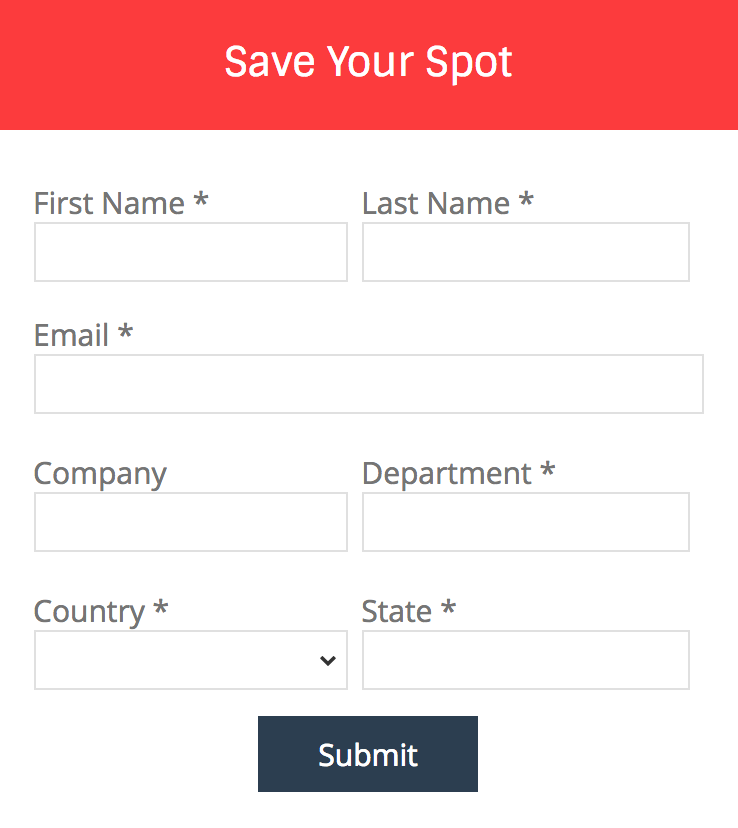Click into the Email input field
The width and height of the screenshot is (738, 828).
[x=368, y=384]
